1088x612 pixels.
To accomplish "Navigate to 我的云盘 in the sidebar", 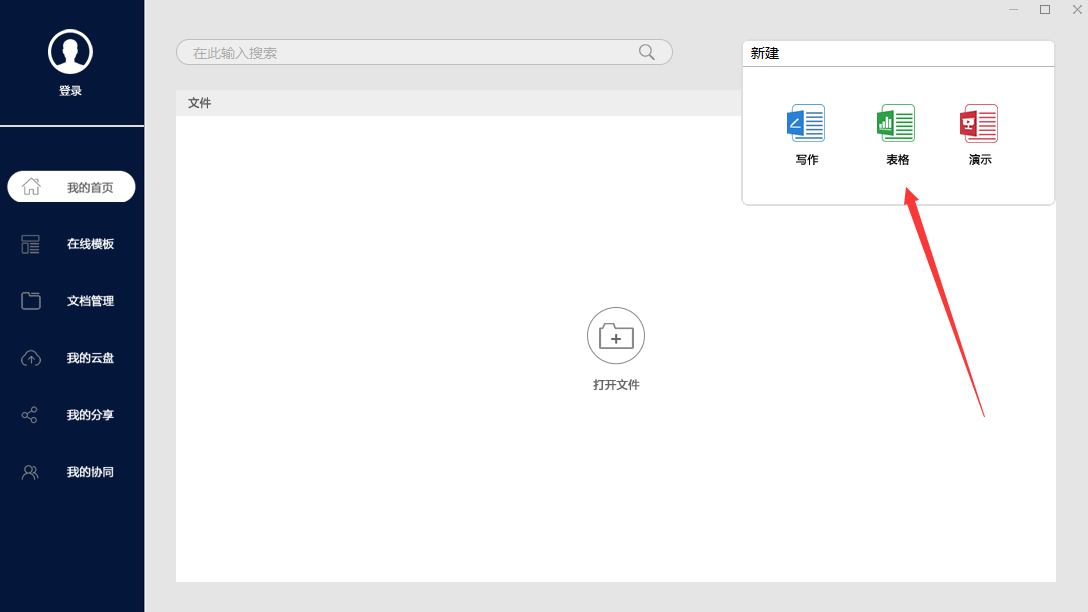I will coord(90,358).
